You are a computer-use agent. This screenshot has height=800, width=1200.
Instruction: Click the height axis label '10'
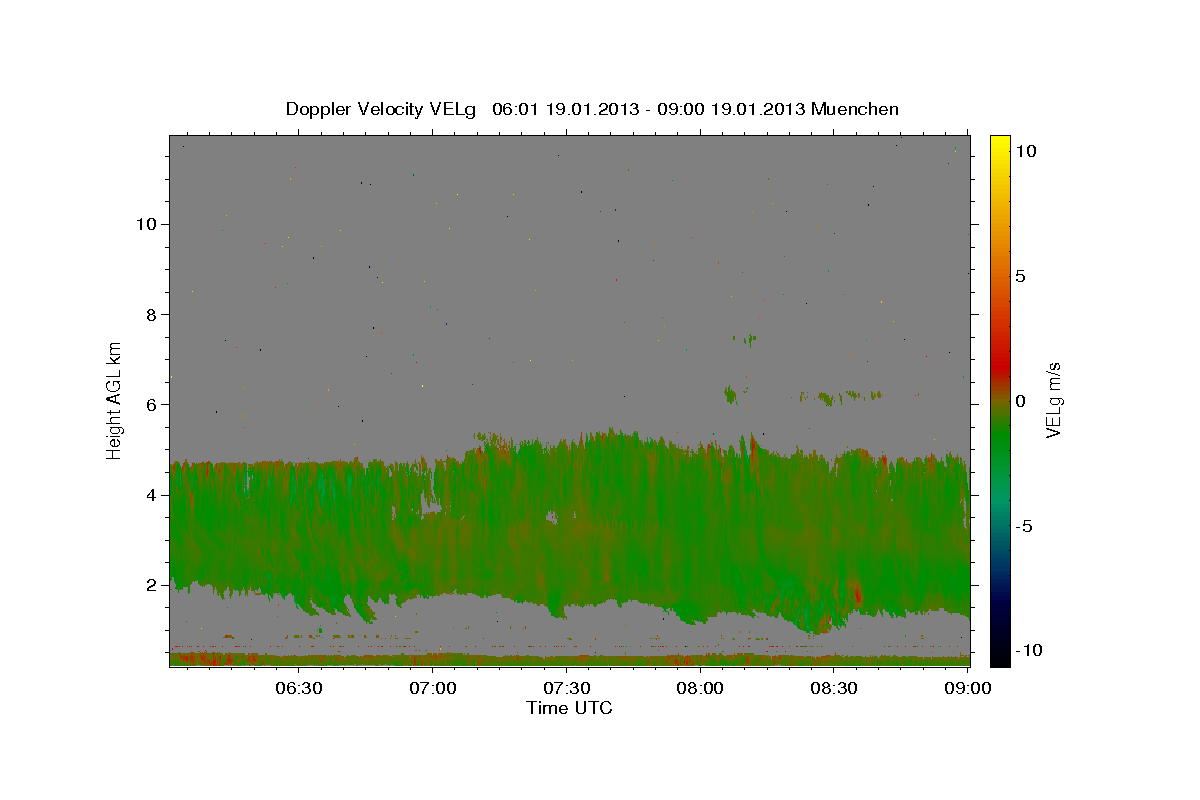tap(148, 223)
